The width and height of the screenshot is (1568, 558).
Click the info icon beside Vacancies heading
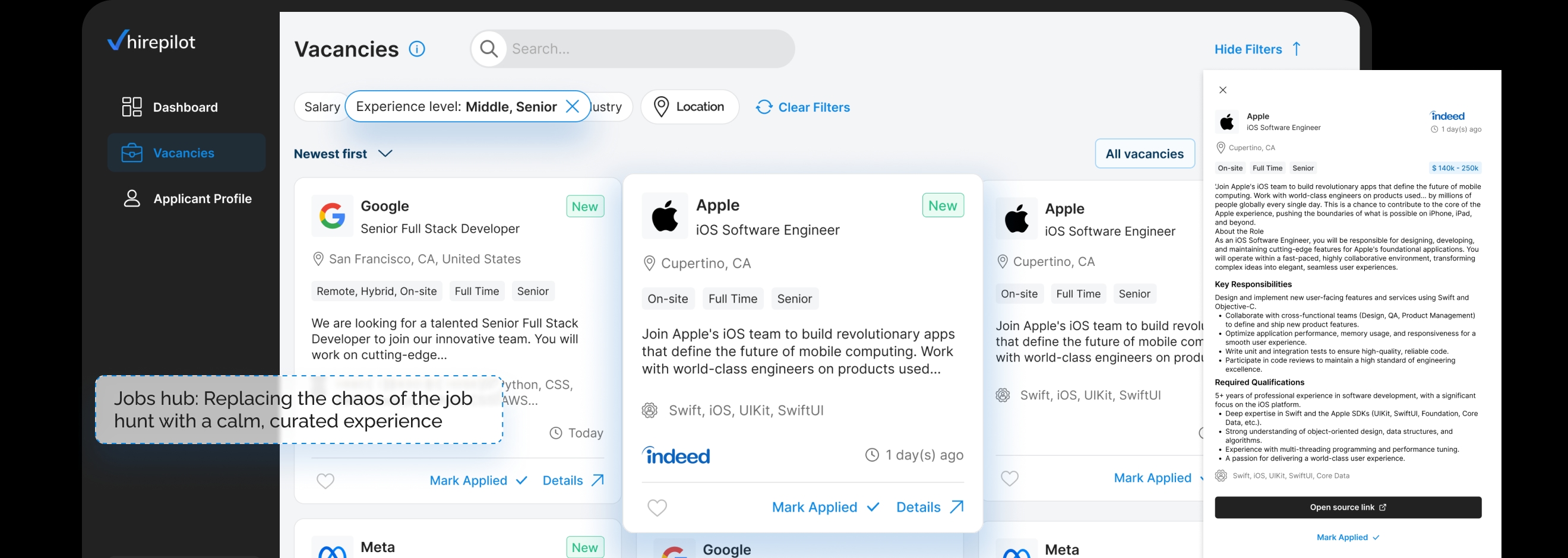417,49
